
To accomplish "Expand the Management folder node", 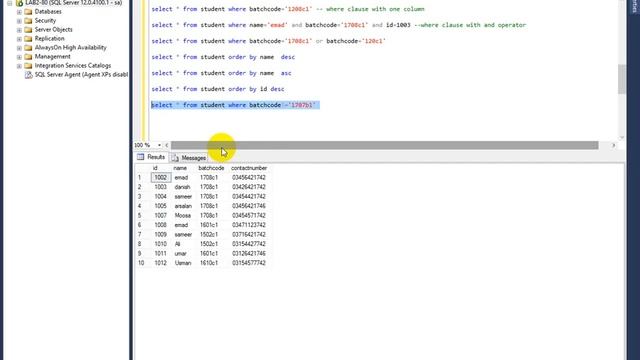I will pos(19,57).
